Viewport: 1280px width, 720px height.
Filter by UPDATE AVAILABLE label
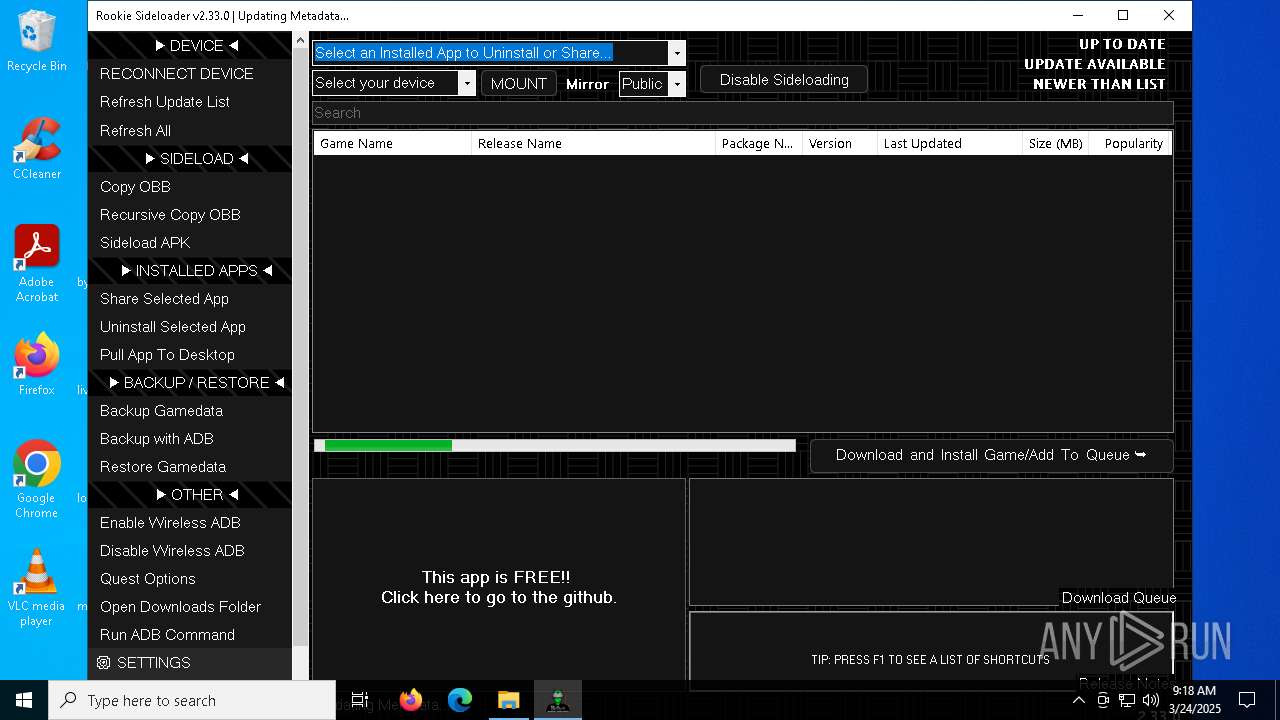(x=1095, y=64)
